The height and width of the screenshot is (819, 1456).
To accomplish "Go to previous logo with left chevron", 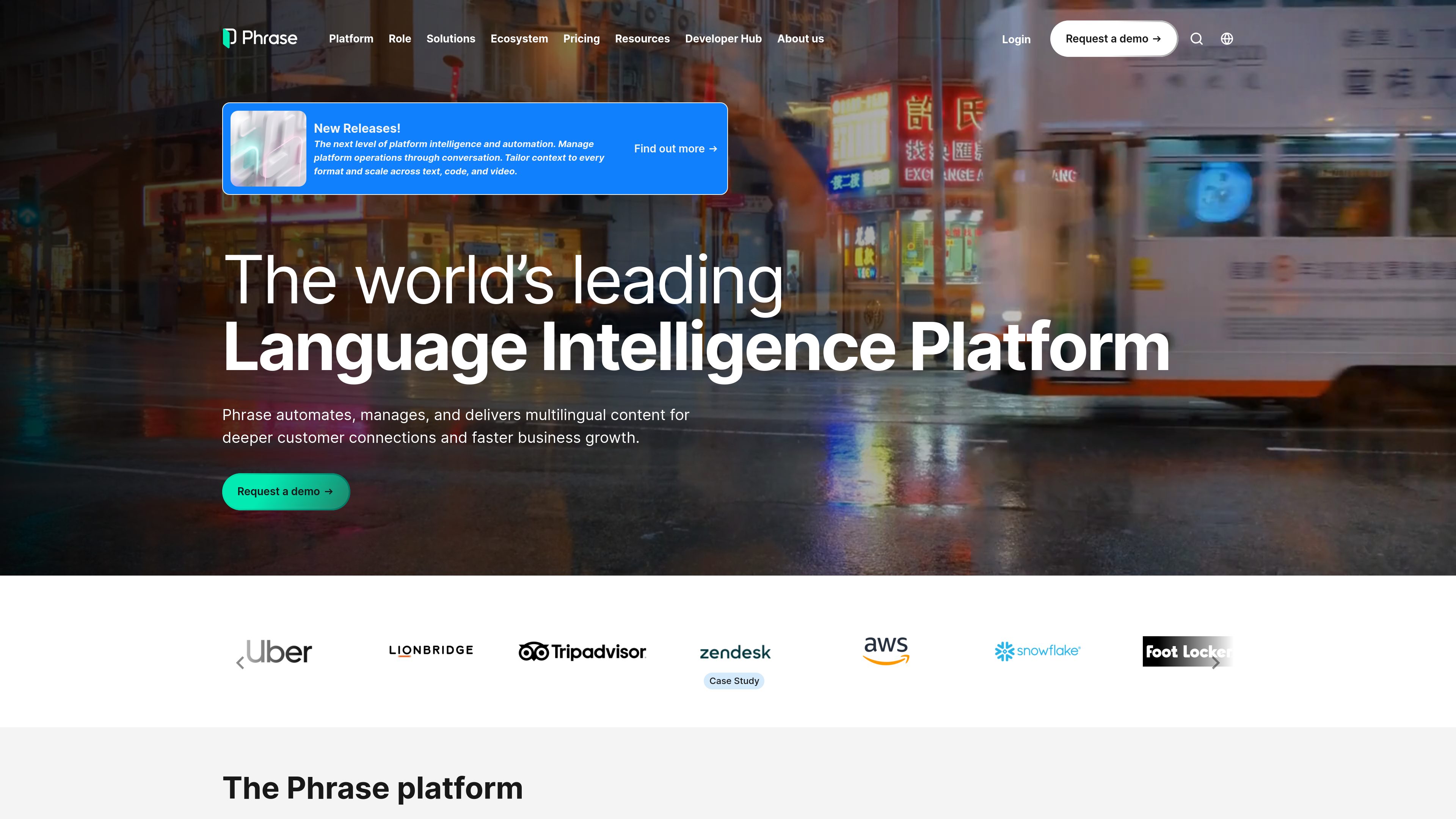I will 240,662.
